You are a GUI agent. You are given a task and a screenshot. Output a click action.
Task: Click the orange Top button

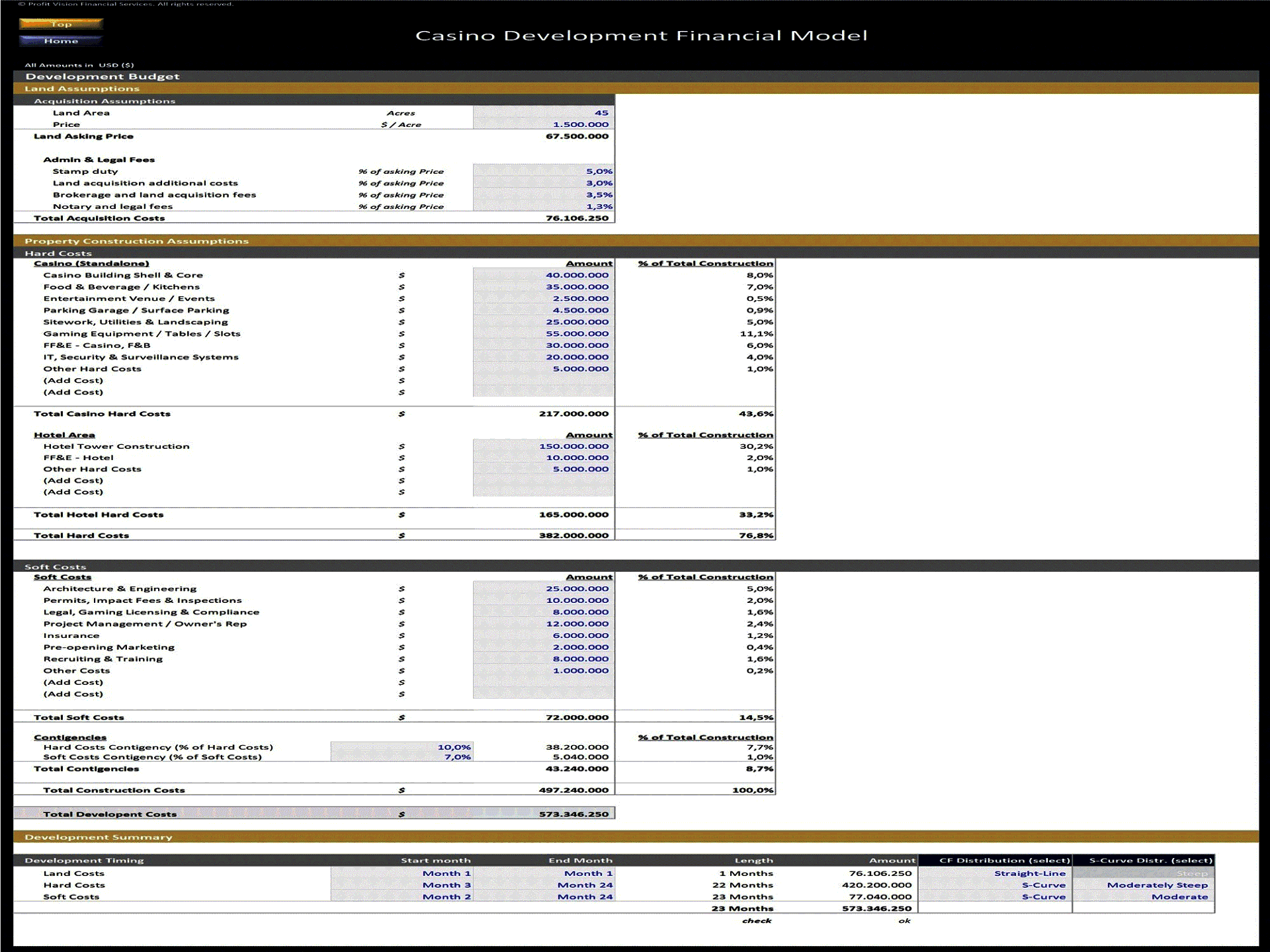pos(61,24)
